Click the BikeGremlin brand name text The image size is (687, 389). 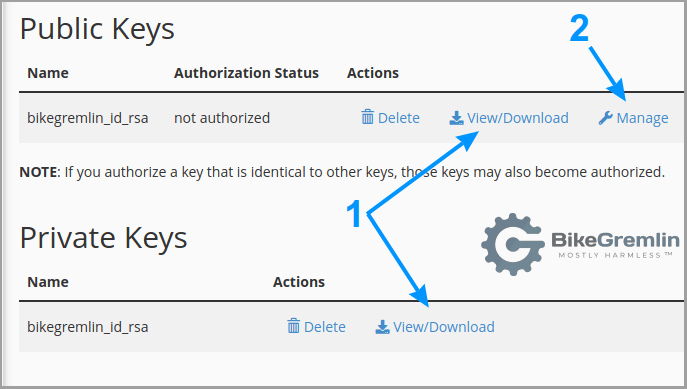(615, 240)
